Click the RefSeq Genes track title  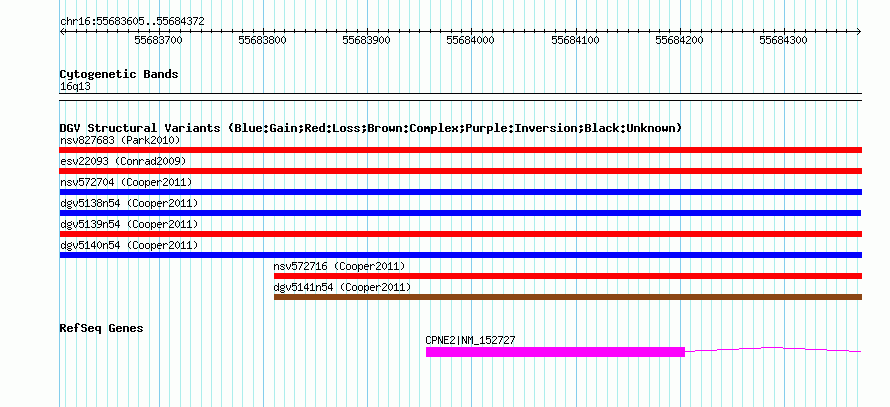pyautogui.click(x=102, y=328)
